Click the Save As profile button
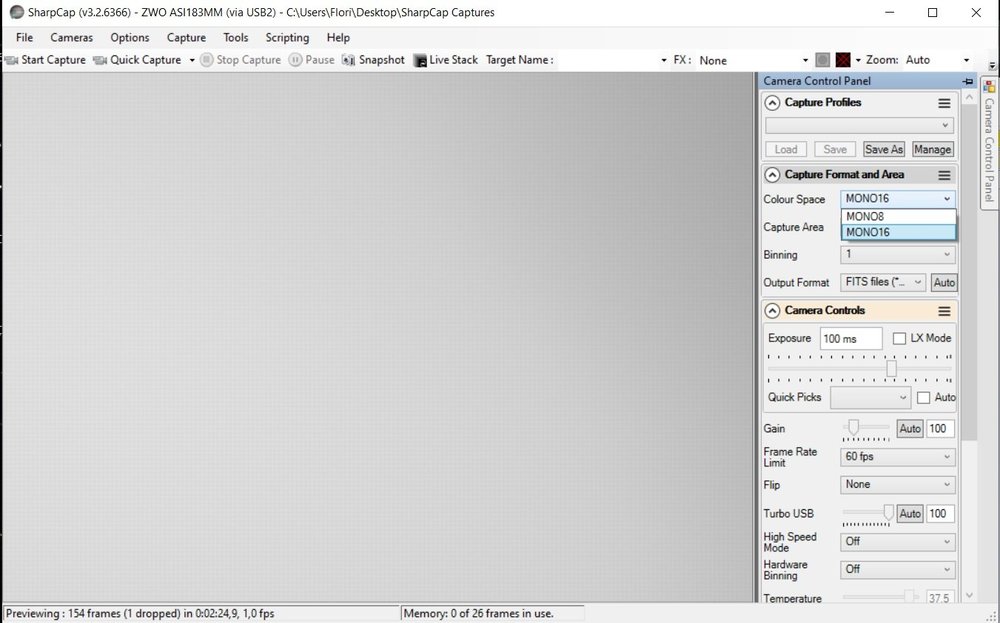 pyautogui.click(x=884, y=149)
